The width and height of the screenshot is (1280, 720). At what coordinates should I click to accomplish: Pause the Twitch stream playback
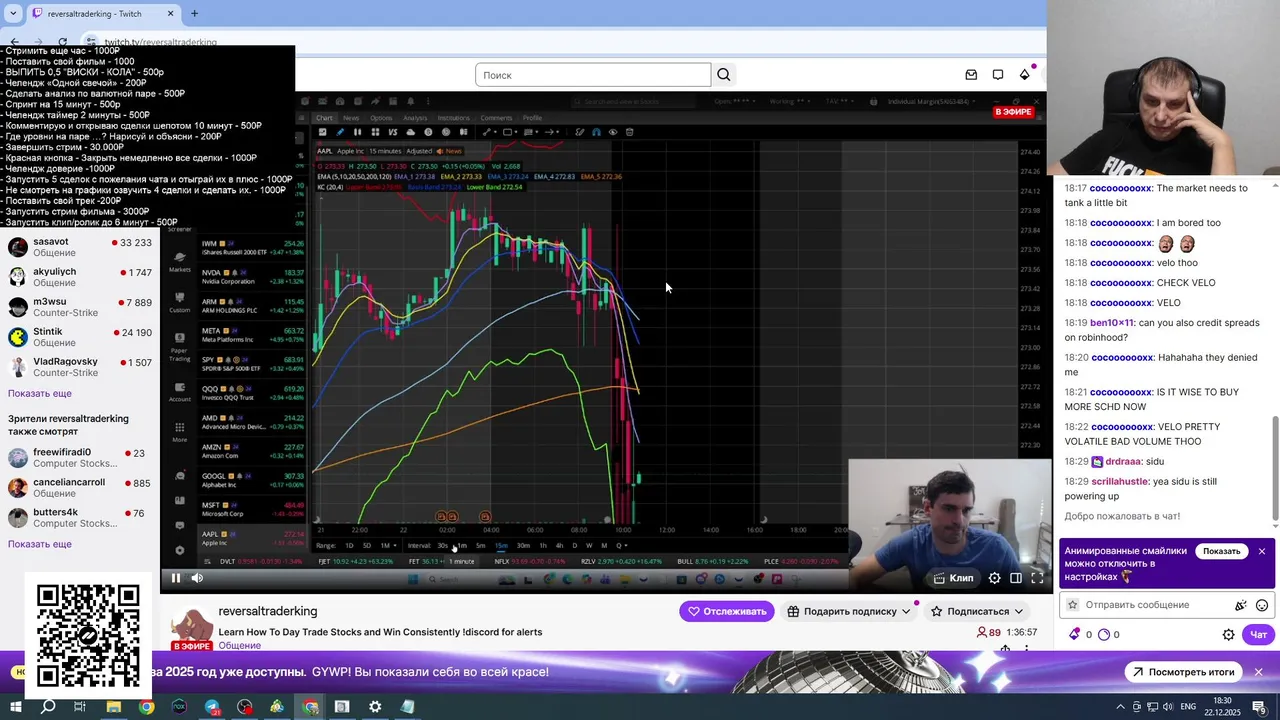176,577
